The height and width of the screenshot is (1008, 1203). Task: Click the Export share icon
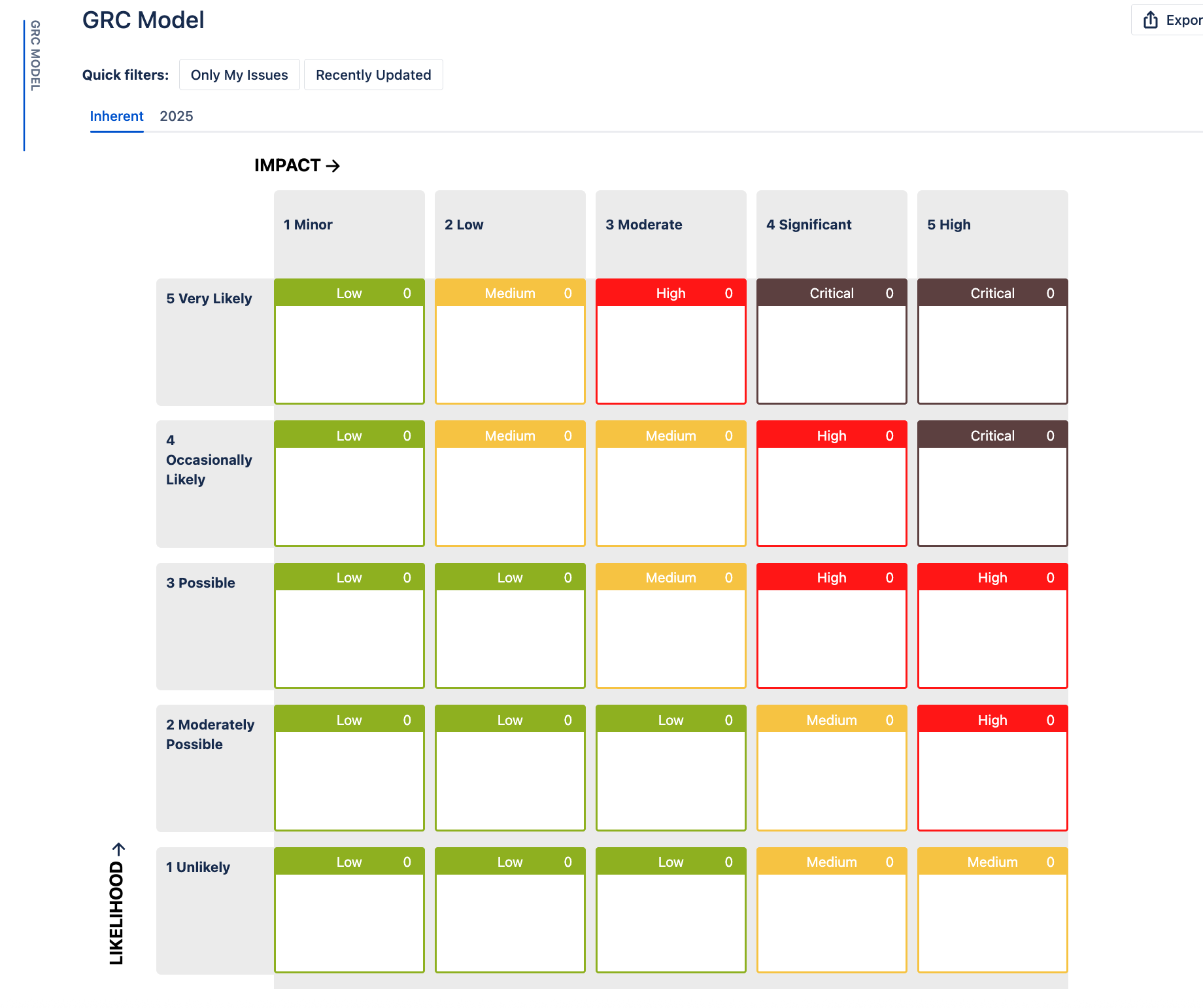[x=1151, y=20]
